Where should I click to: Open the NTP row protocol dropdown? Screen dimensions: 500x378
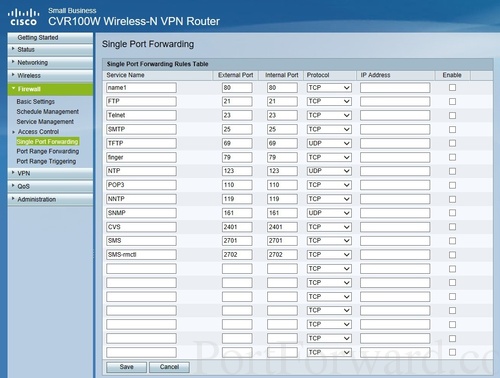329,171
